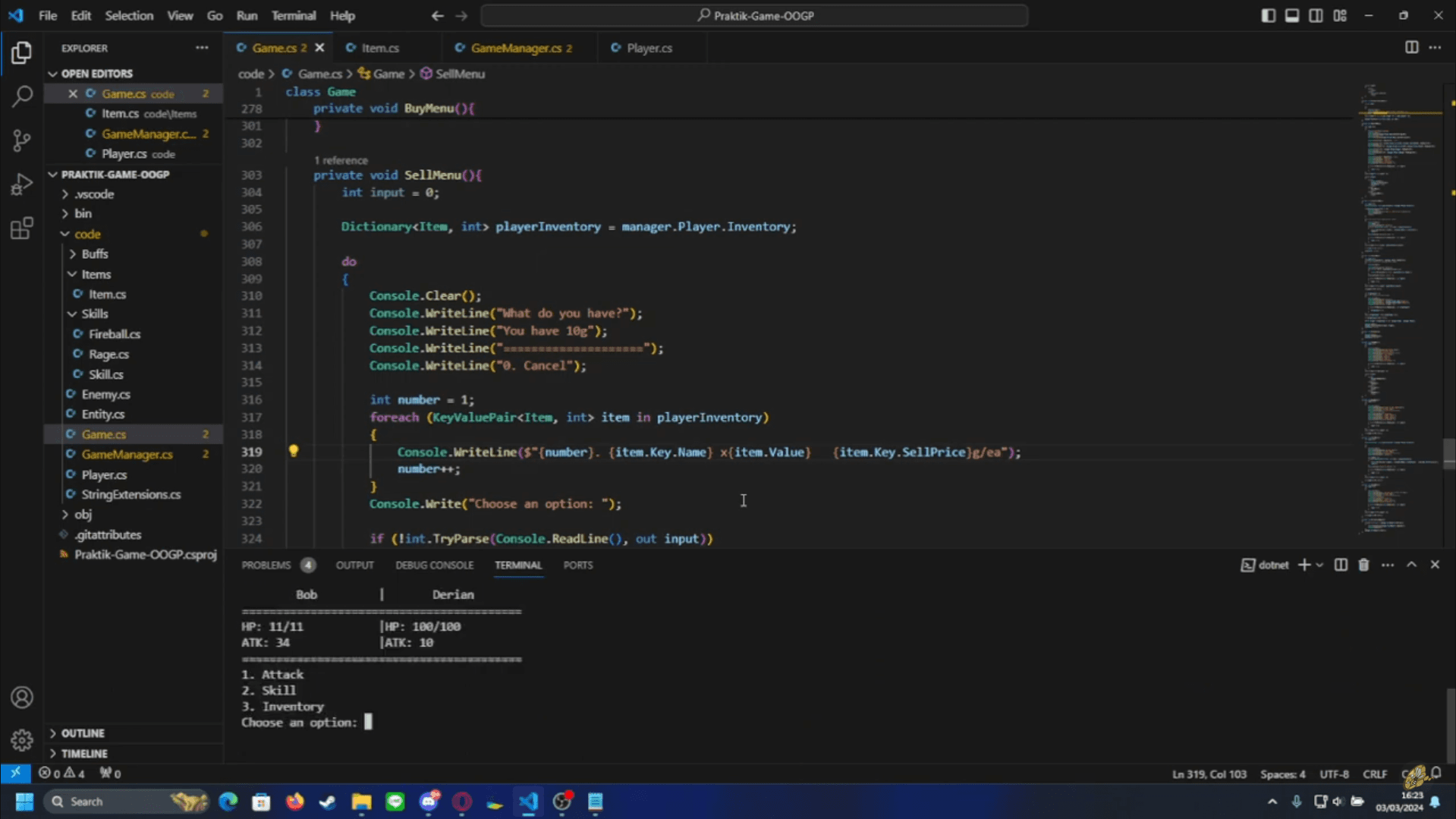Open the launch profile dropdown arrow
The width and height of the screenshot is (1456, 819).
point(1320,565)
